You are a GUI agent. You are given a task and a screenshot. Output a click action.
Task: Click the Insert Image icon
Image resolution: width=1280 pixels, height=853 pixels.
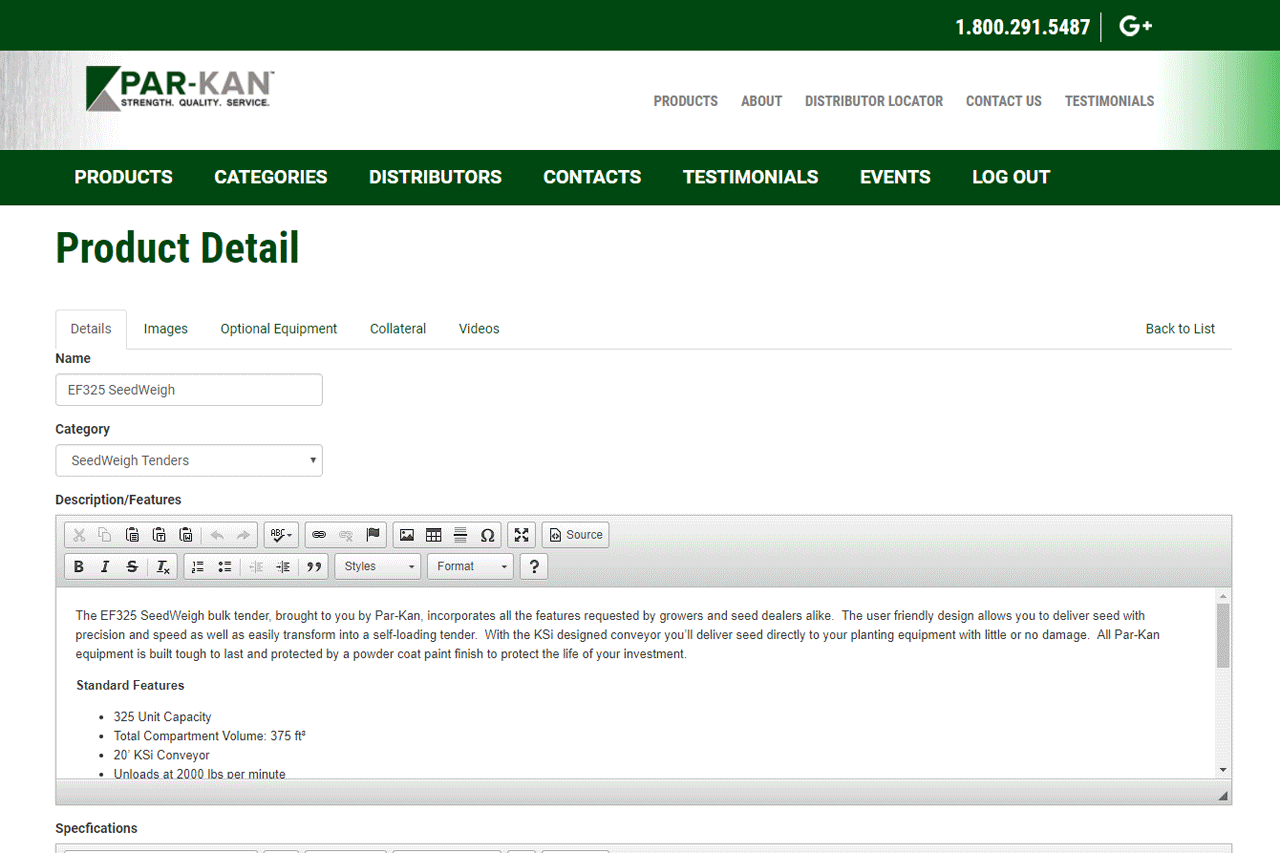pos(407,535)
